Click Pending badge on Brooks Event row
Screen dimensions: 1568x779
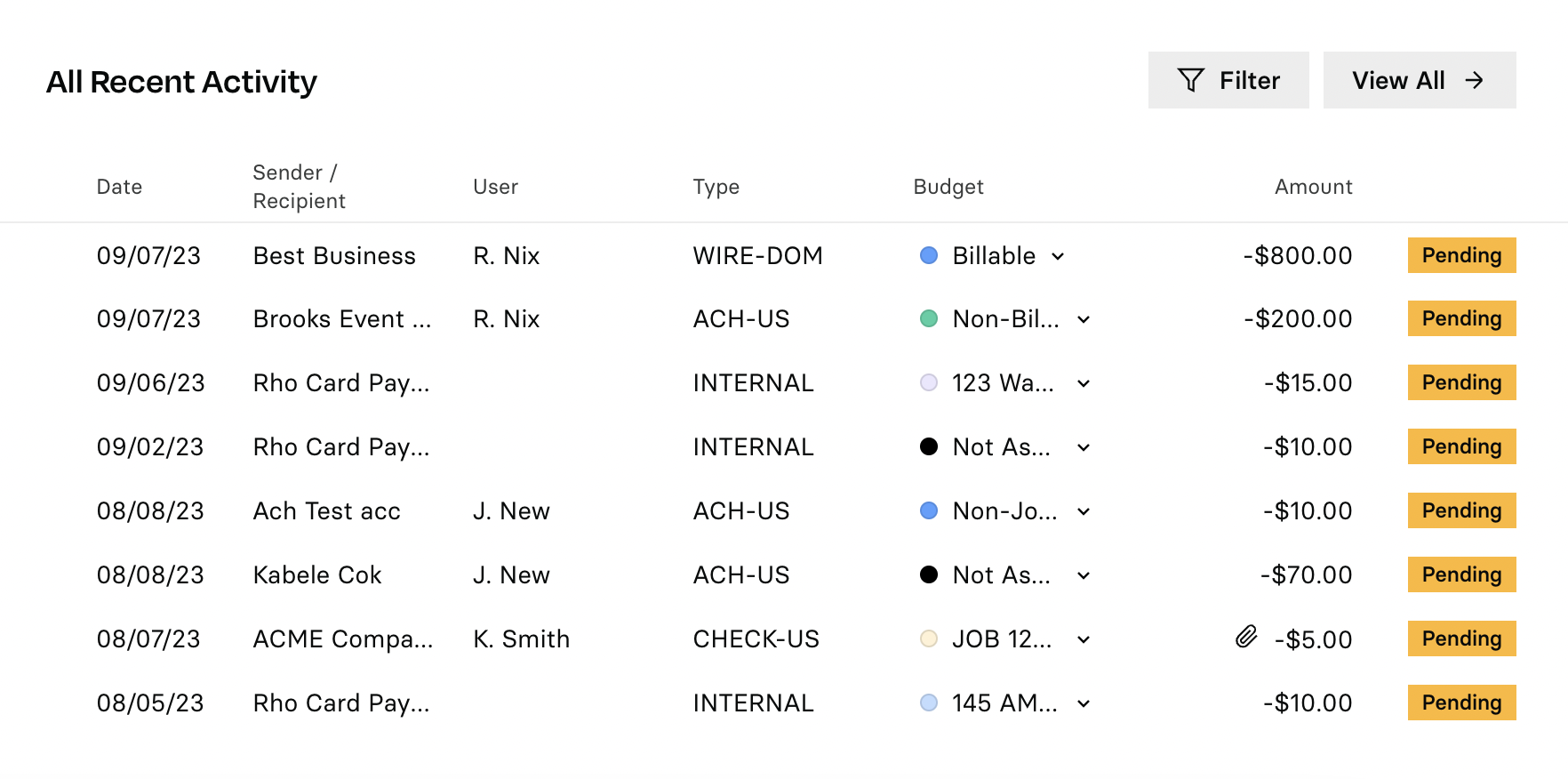tap(1461, 318)
